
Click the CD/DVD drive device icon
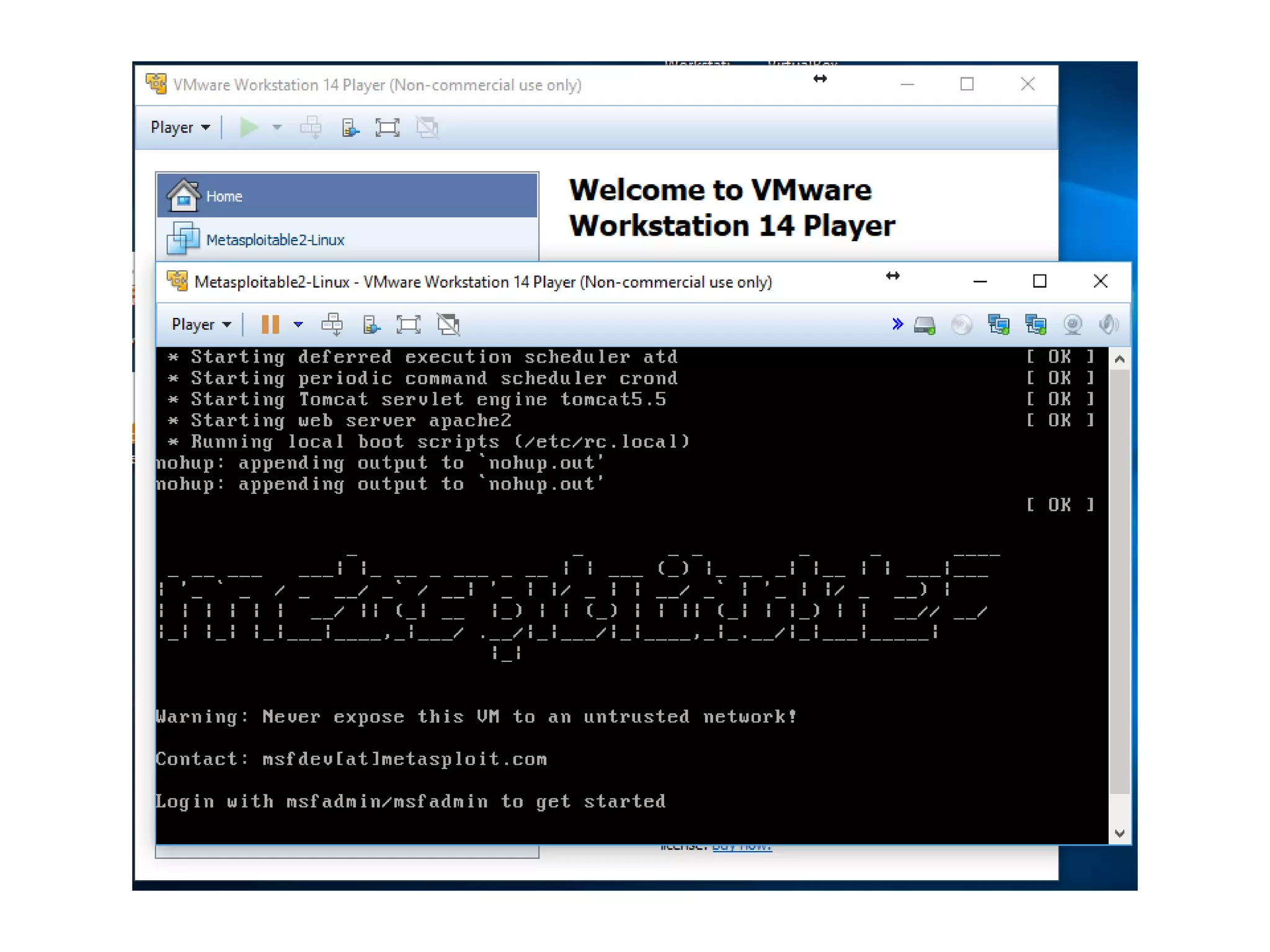click(961, 324)
